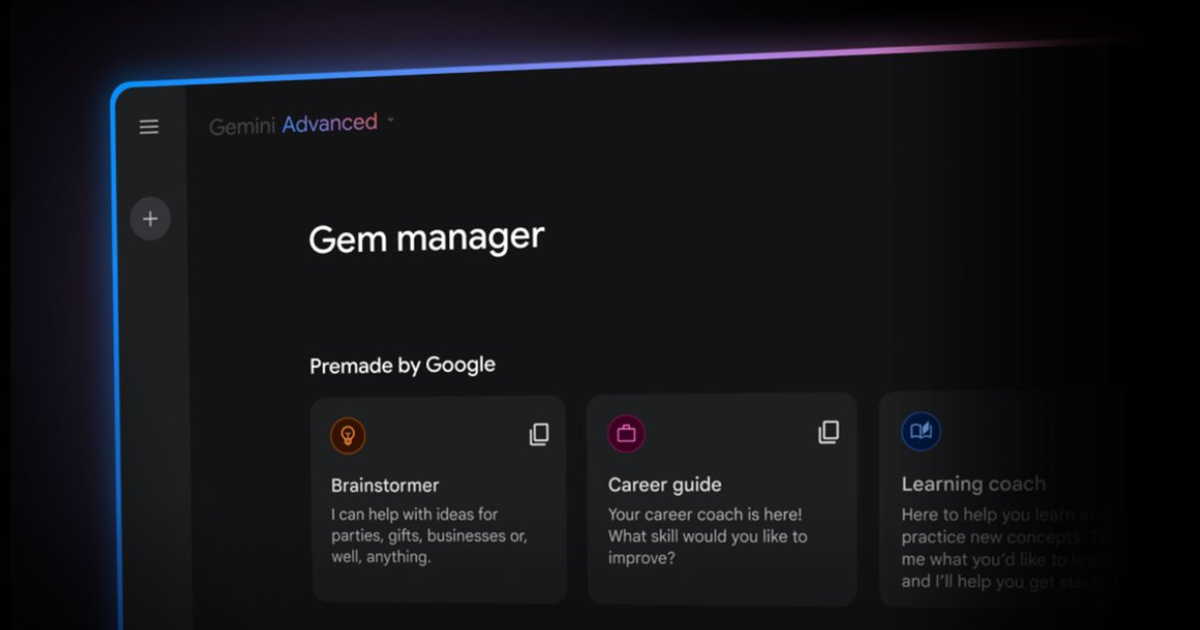
Task: Click the Learning coach book icon
Action: [921, 432]
